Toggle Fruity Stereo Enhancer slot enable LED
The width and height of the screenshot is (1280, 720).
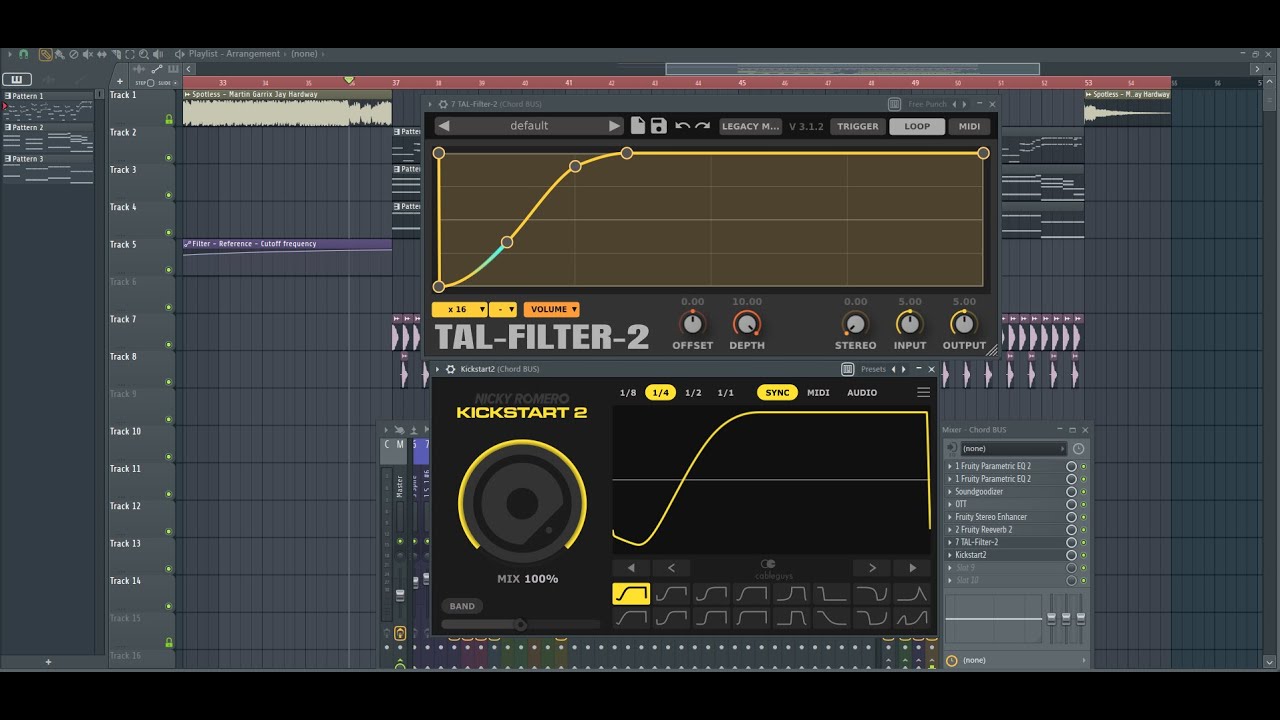click(x=1083, y=517)
